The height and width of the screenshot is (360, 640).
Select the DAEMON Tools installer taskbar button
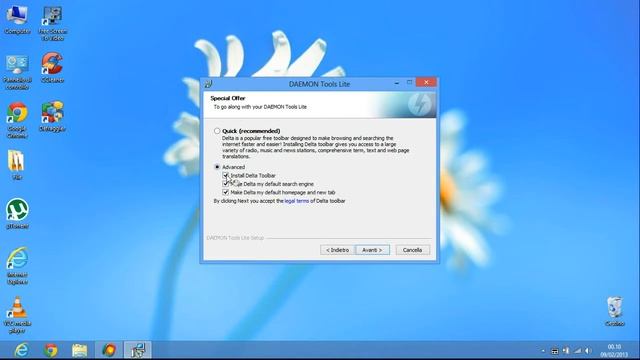138,350
